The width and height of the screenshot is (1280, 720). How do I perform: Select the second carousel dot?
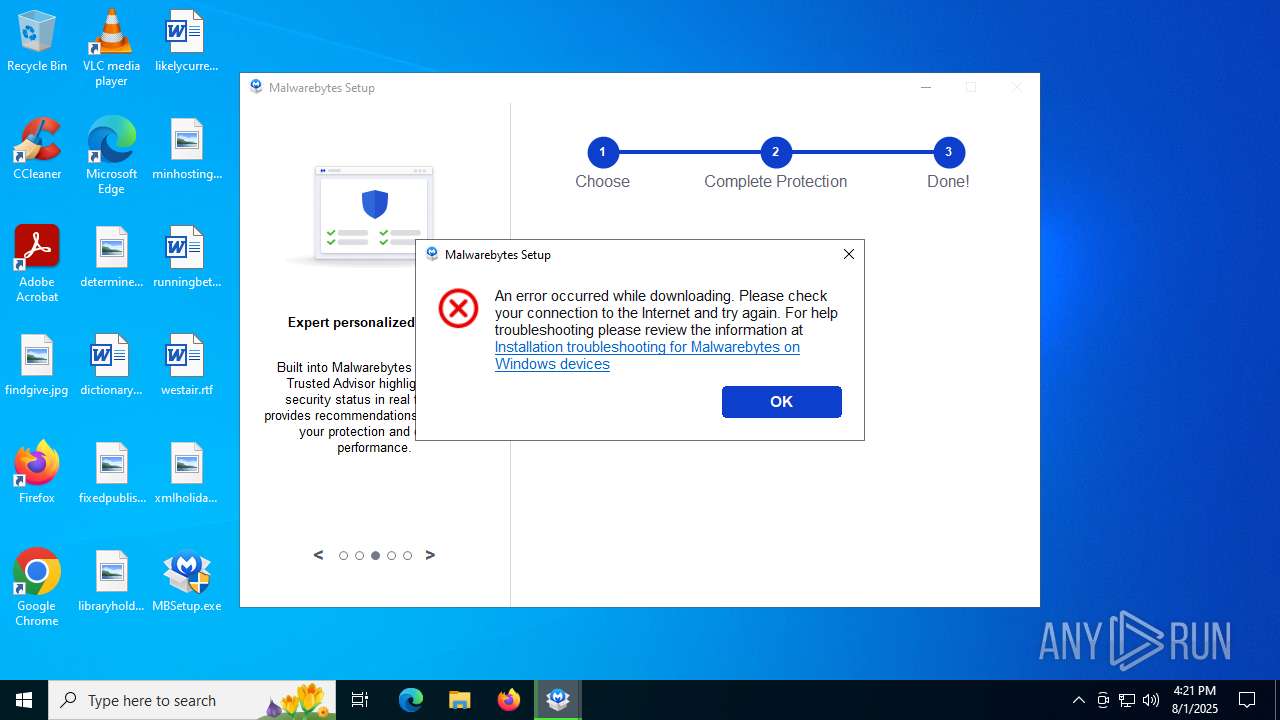359,556
